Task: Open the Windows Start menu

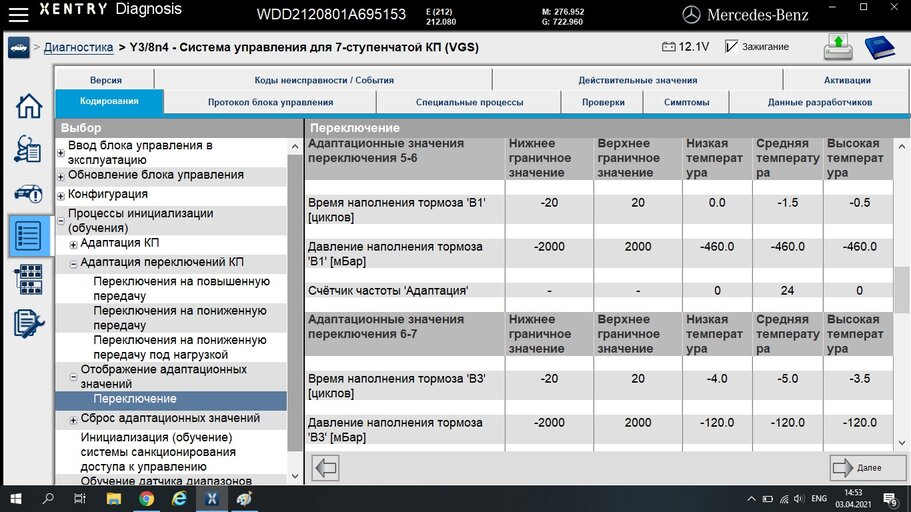Action: (x=16, y=499)
